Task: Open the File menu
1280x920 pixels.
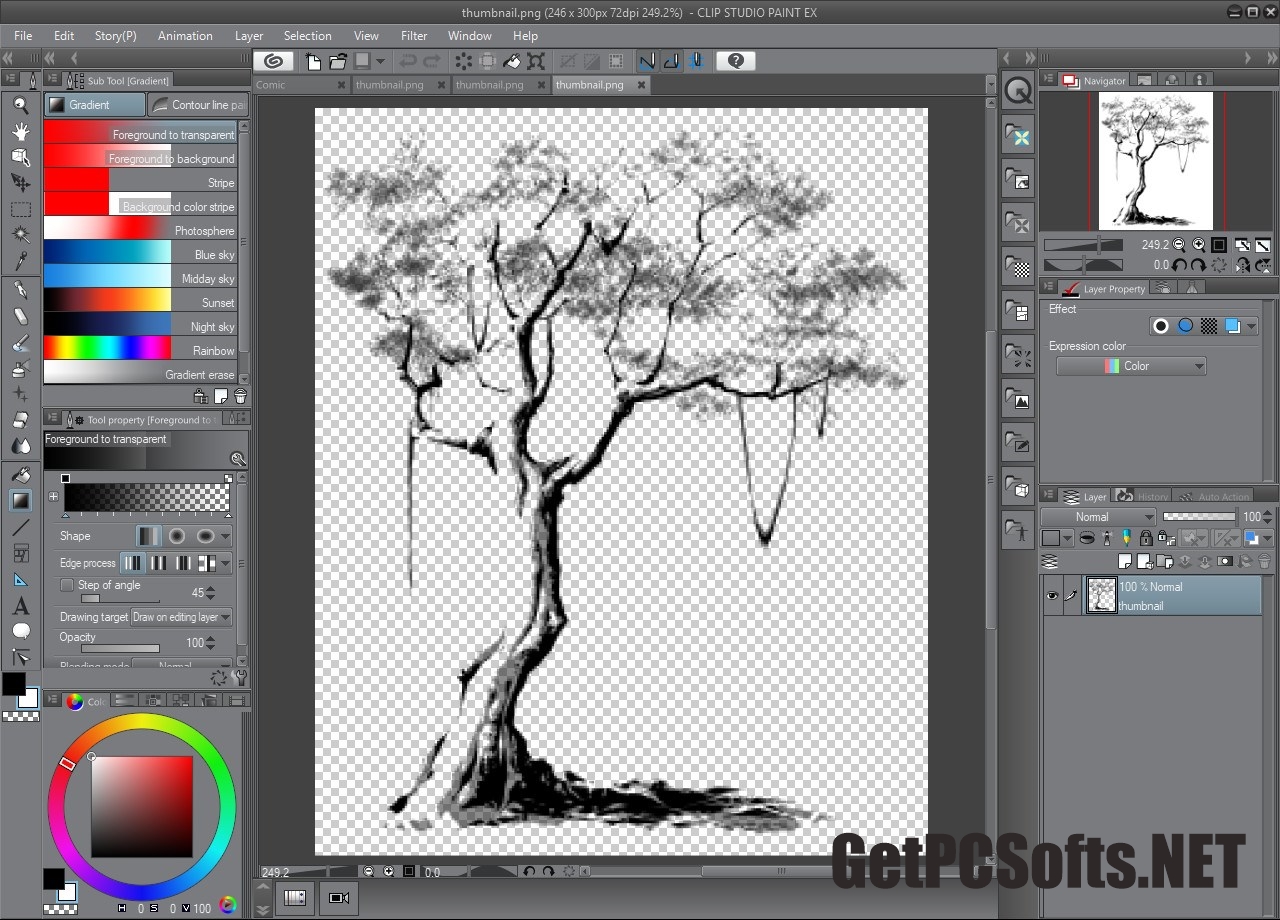Action: tap(23, 35)
